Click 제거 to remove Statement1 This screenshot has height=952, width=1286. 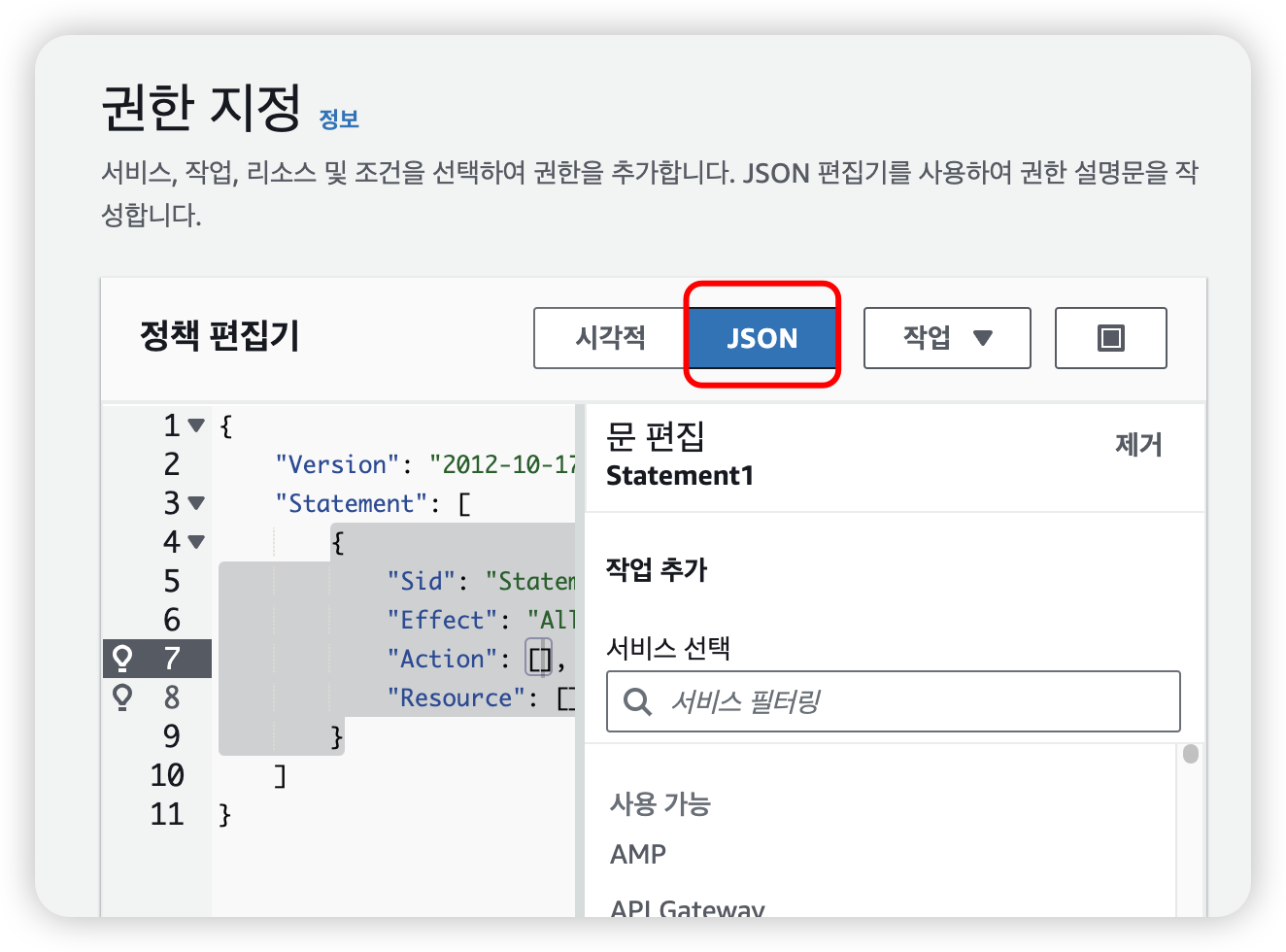click(x=1138, y=445)
